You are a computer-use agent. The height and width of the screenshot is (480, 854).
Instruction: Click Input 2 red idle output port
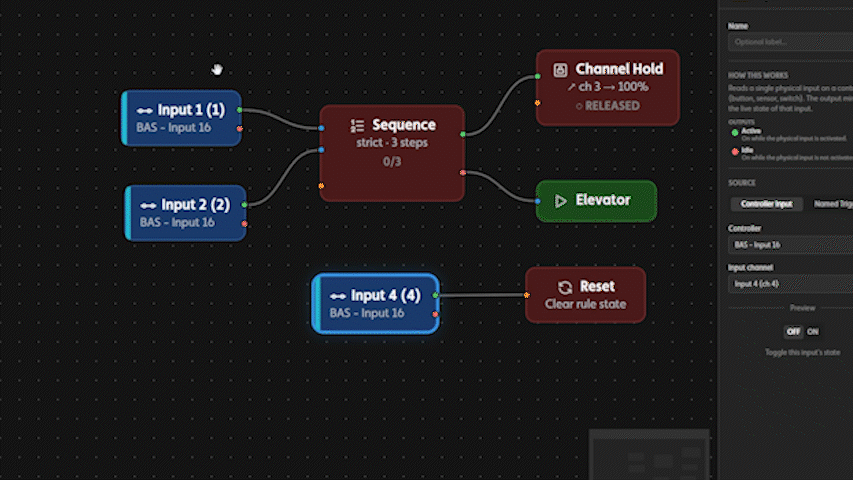244,224
